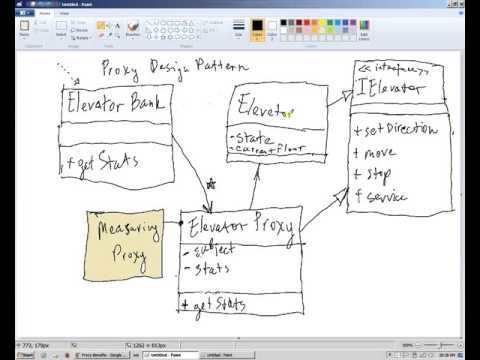The image size is (480, 360).
Task: Click Crop in the Image group
Action: tap(79, 23)
